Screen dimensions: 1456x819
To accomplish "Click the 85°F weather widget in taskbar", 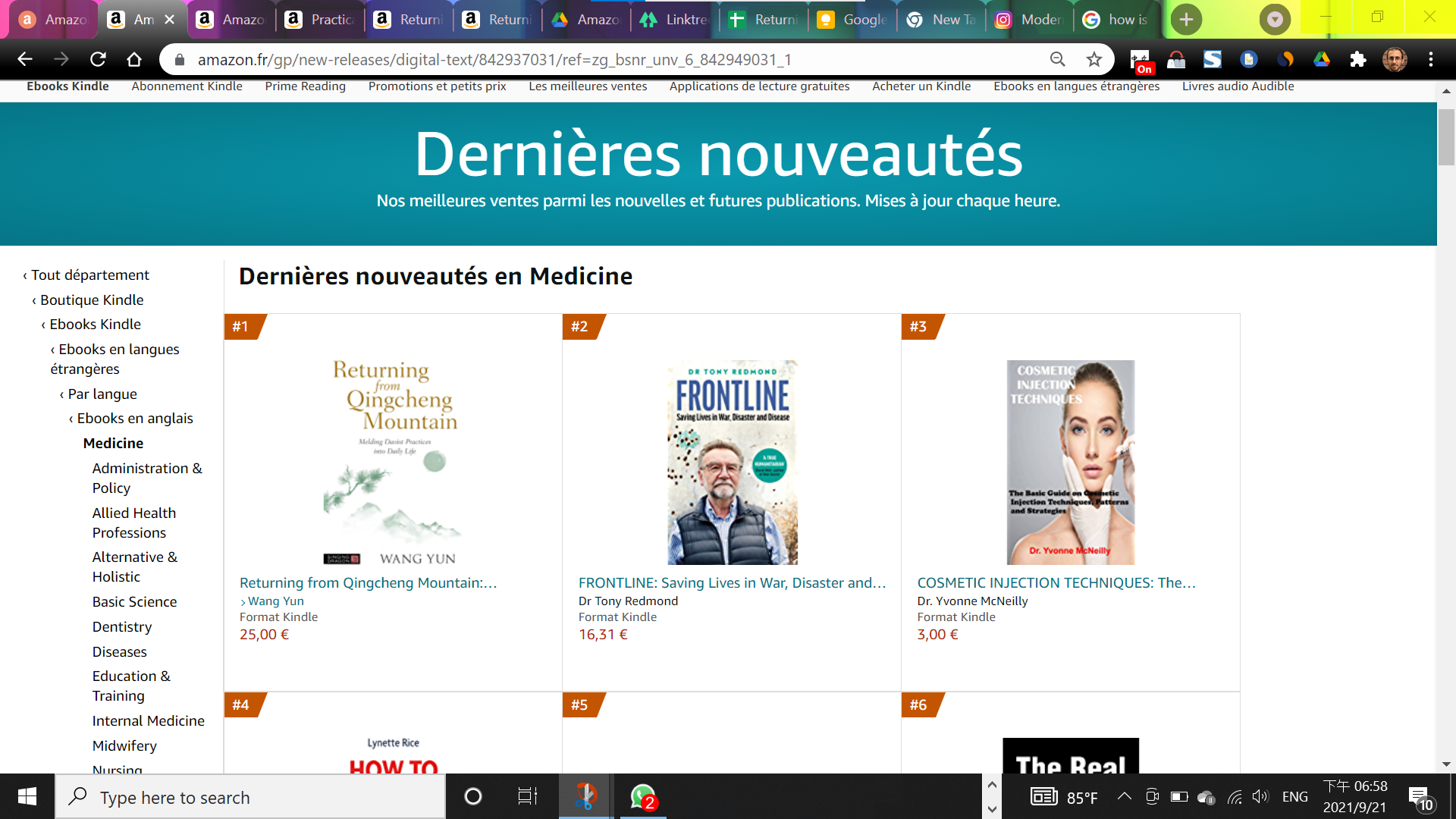I will pos(1064,797).
